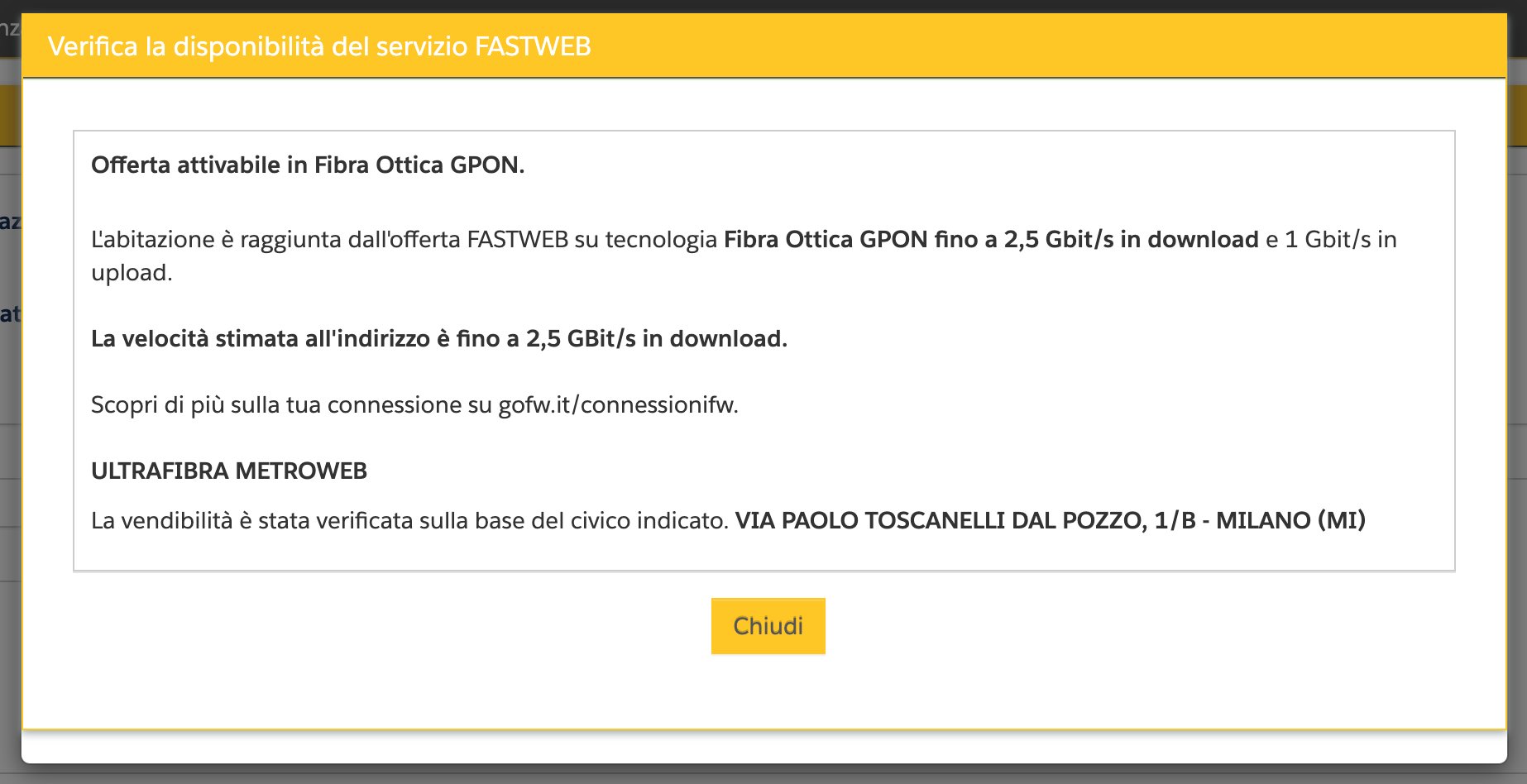Click the text 'Fibra Ottica GPON fino a 2,5 Gbit/s in download'
This screenshot has height=784, width=1527.
[991, 239]
